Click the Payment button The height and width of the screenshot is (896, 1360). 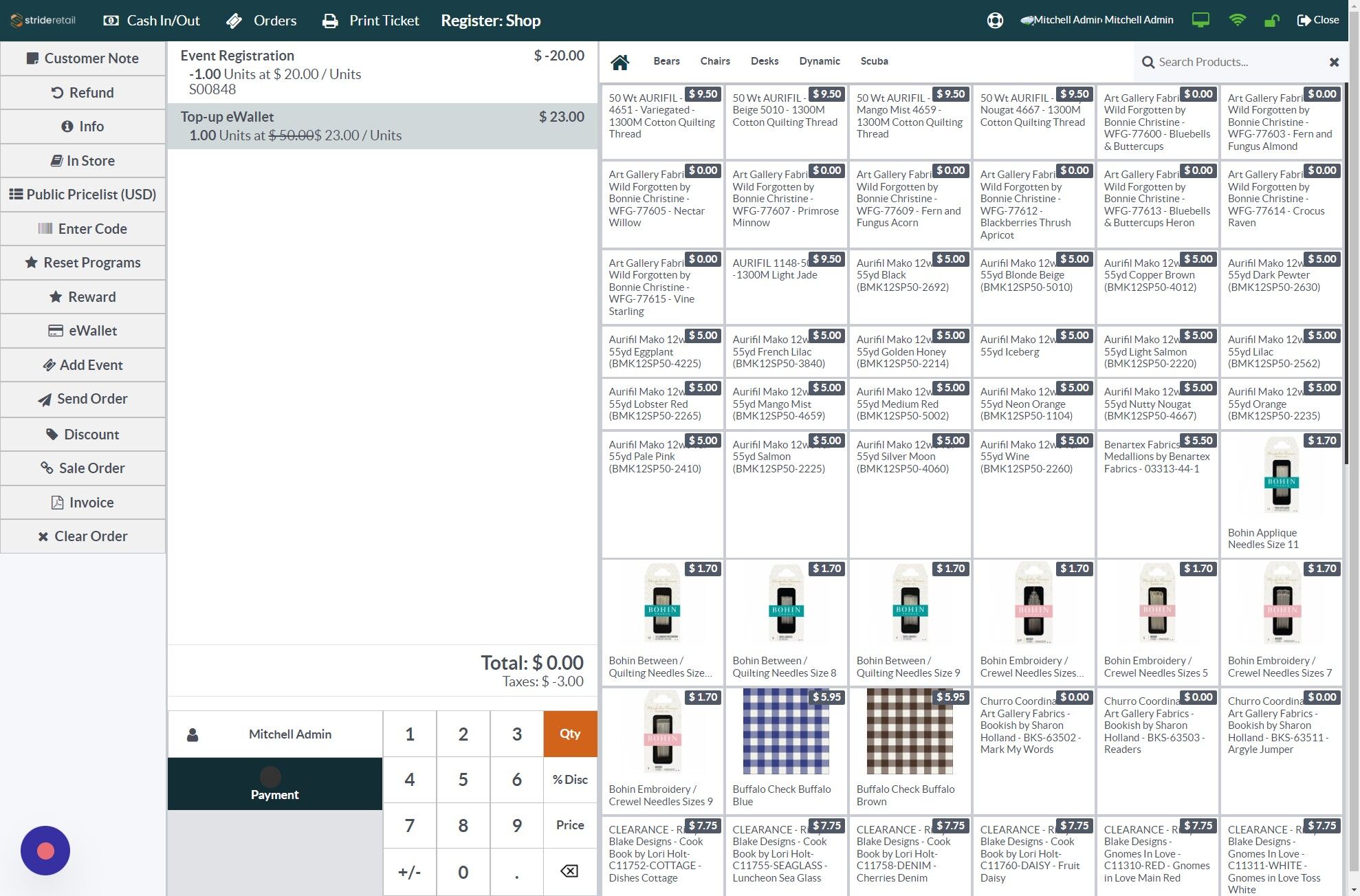coord(275,784)
